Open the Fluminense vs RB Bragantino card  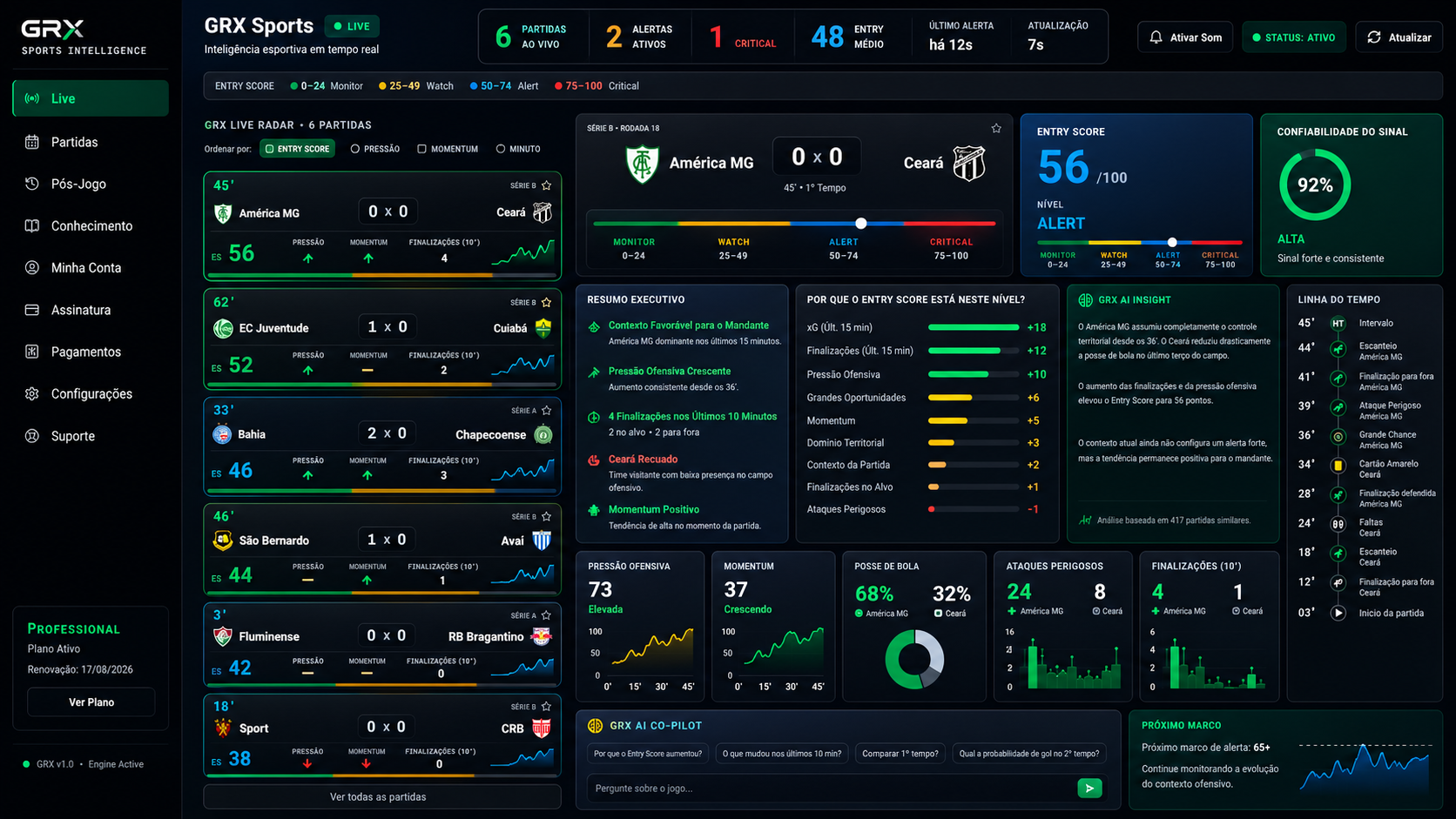(381, 644)
